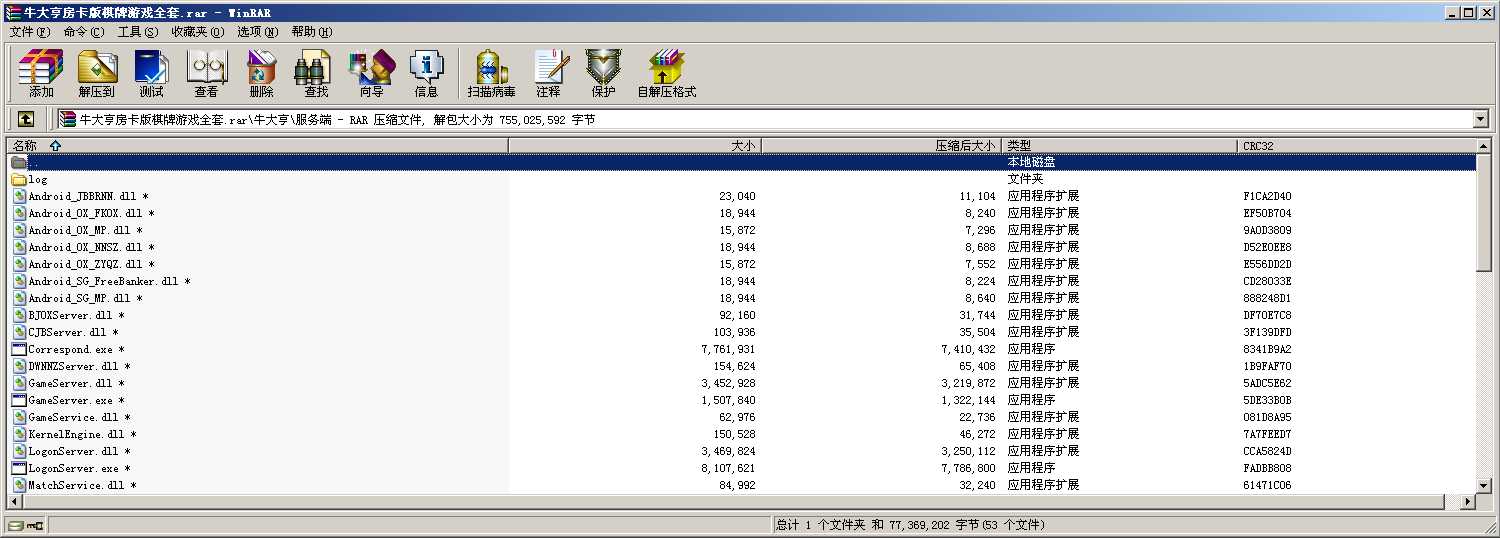Click the status bar file total text

[910, 525]
